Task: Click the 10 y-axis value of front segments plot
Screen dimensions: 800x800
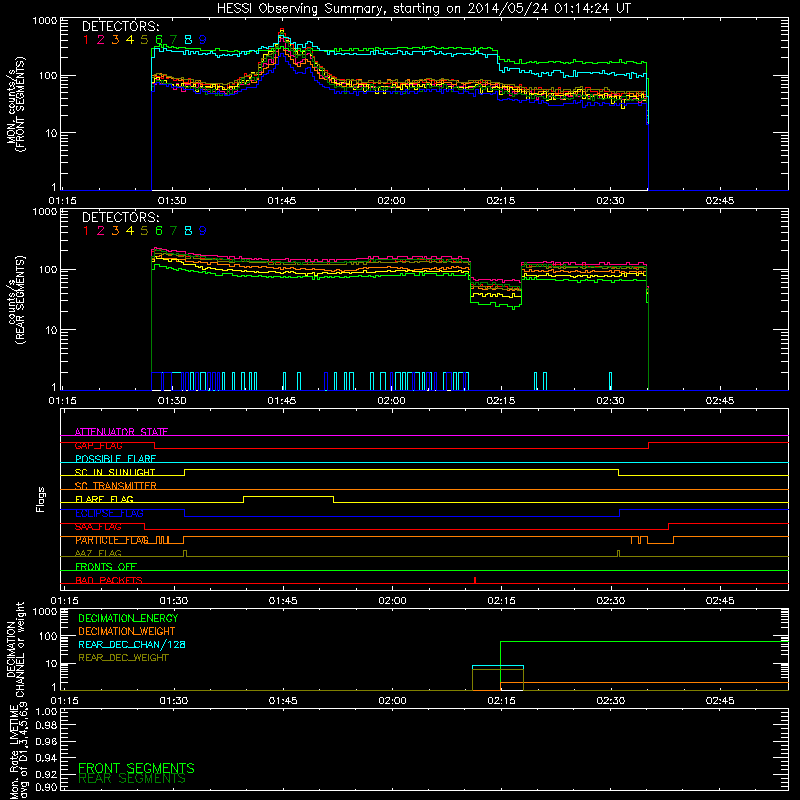Action: (x=53, y=134)
